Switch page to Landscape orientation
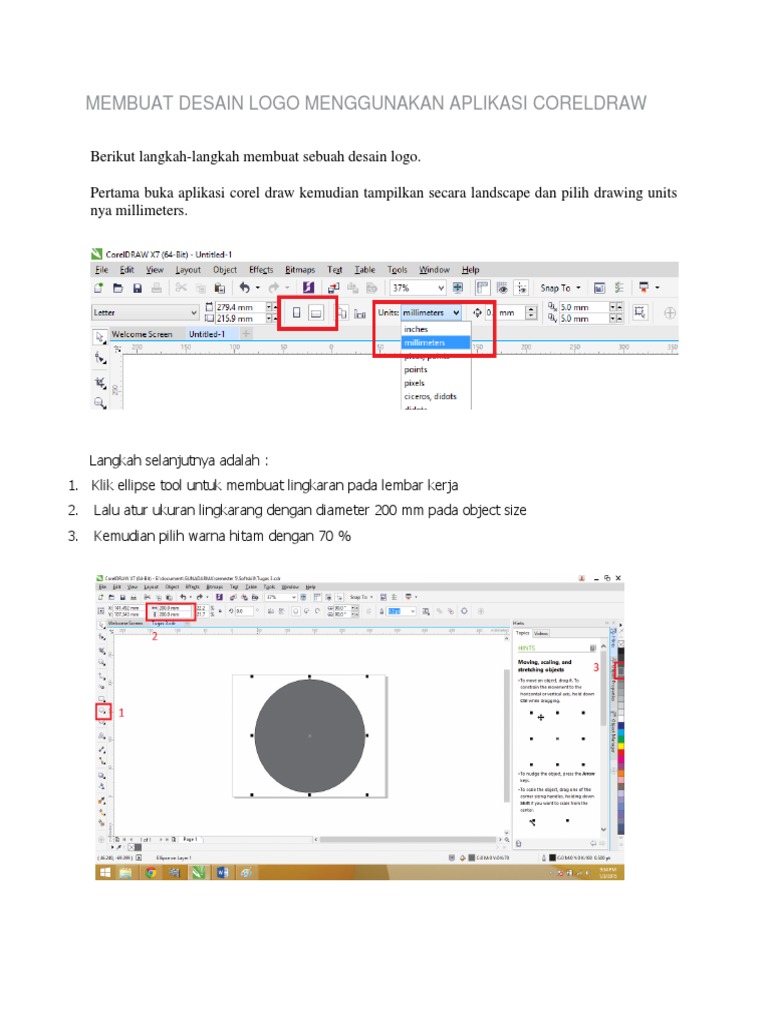The image size is (768, 1024). [316, 313]
